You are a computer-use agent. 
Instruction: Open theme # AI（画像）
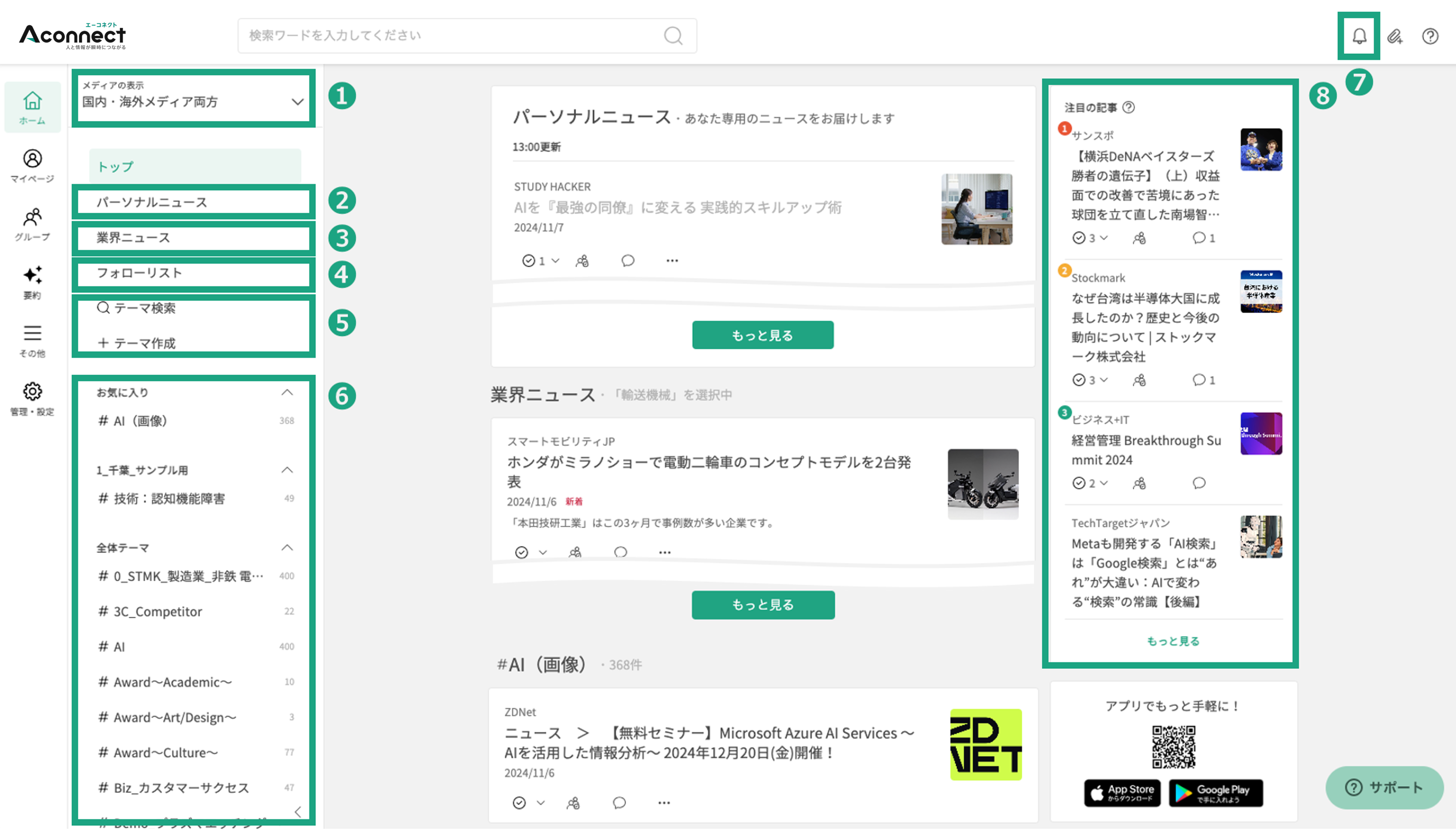(195, 421)
